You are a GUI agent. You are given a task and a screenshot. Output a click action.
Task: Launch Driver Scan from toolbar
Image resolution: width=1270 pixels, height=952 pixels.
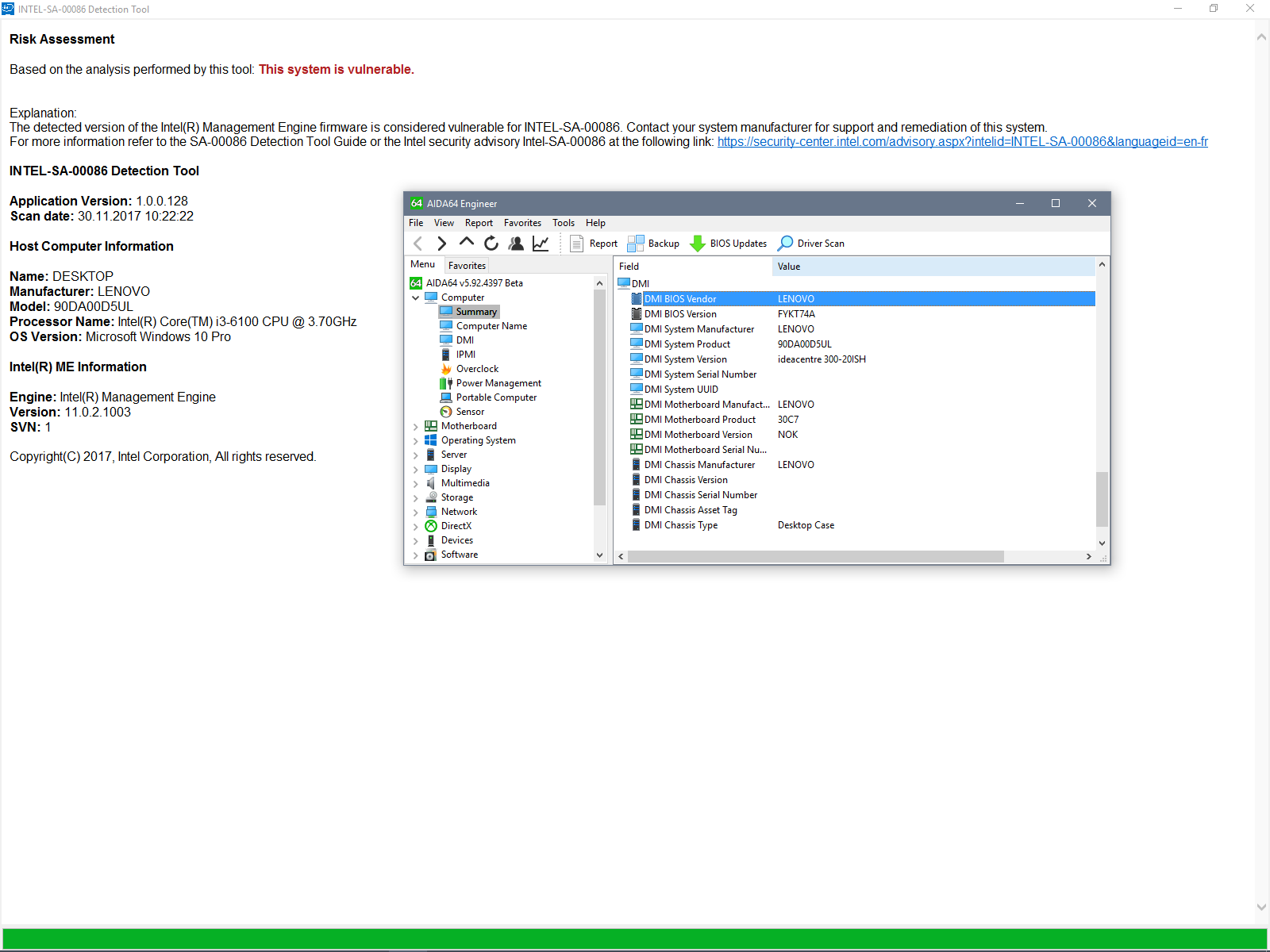[x=810, y=244]
